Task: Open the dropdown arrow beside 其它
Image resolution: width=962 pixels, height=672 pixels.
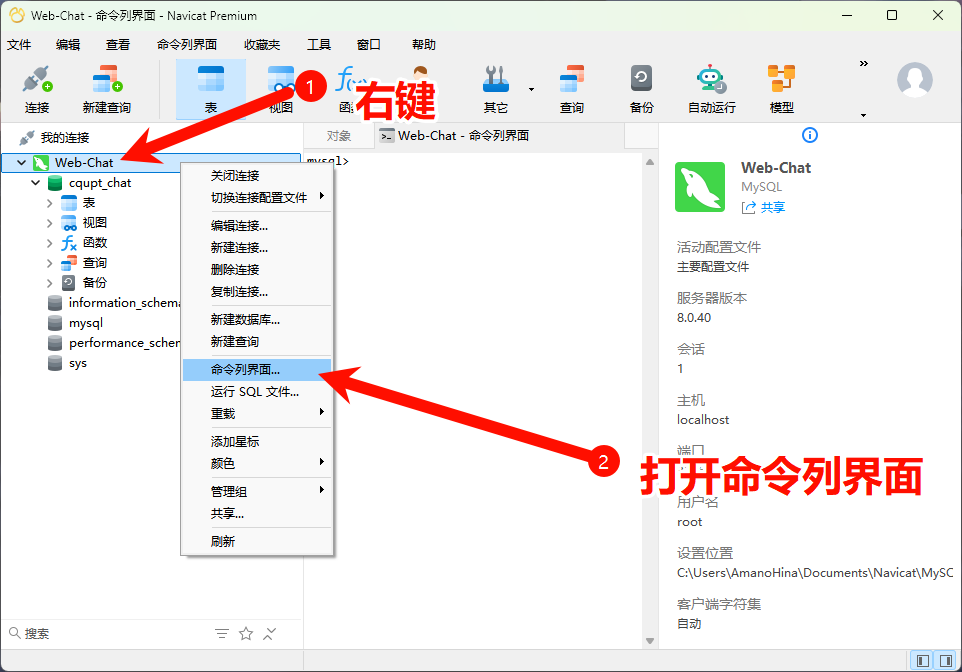Action: 531,90
